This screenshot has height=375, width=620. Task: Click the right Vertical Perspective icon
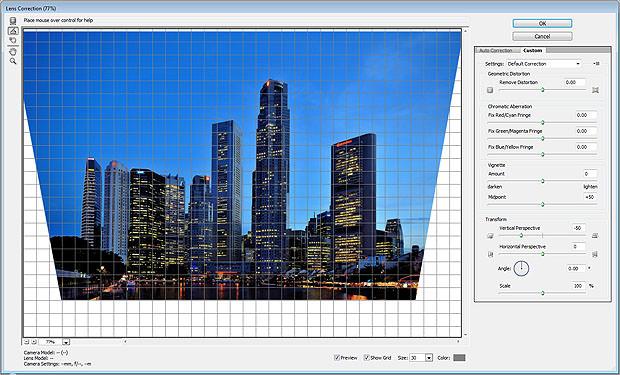coord(595,236)
